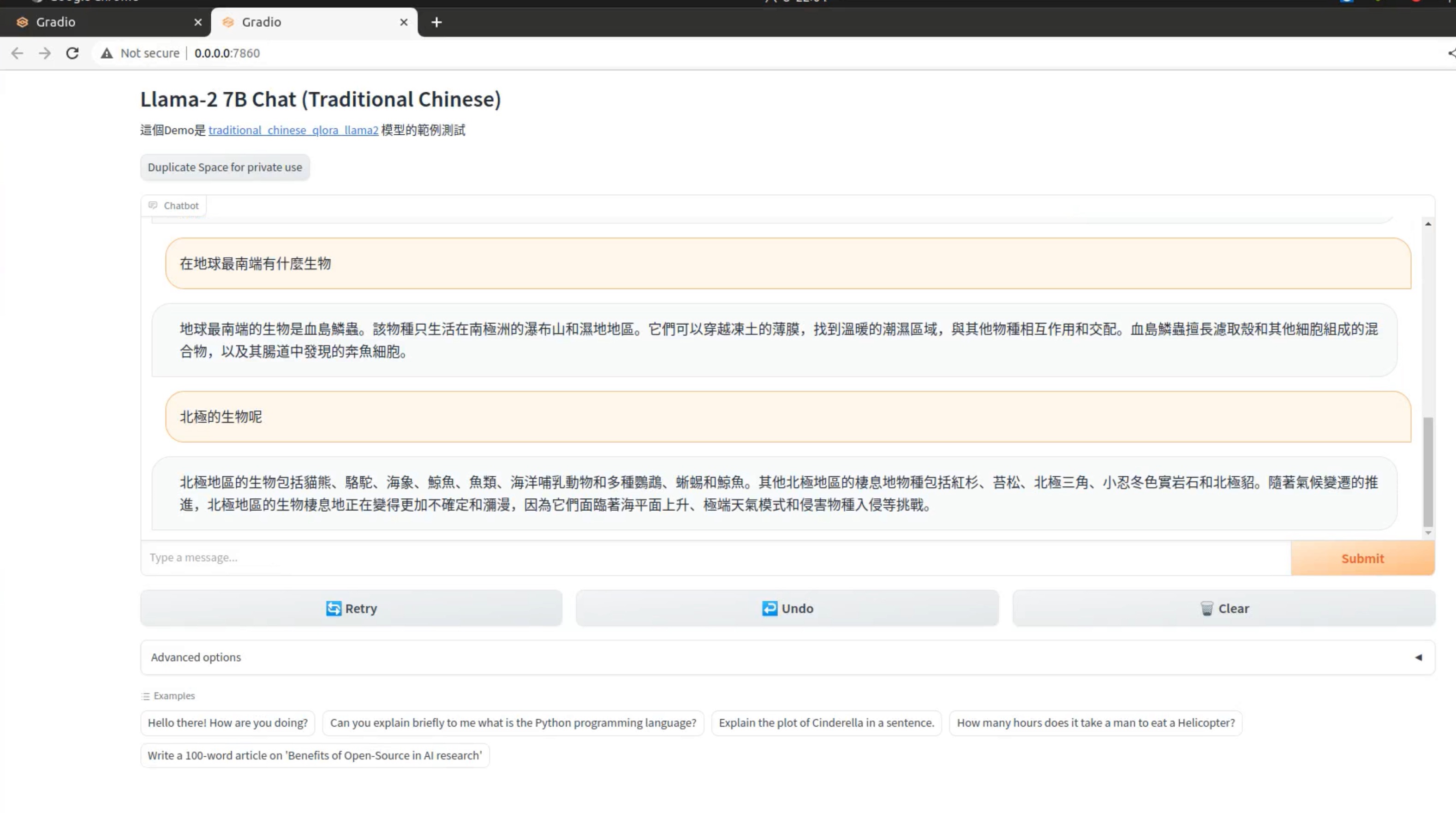The width and height of the screenshot is (1456, 813).
Task: Go back using the browser back arrow
Action: point(17,53)
